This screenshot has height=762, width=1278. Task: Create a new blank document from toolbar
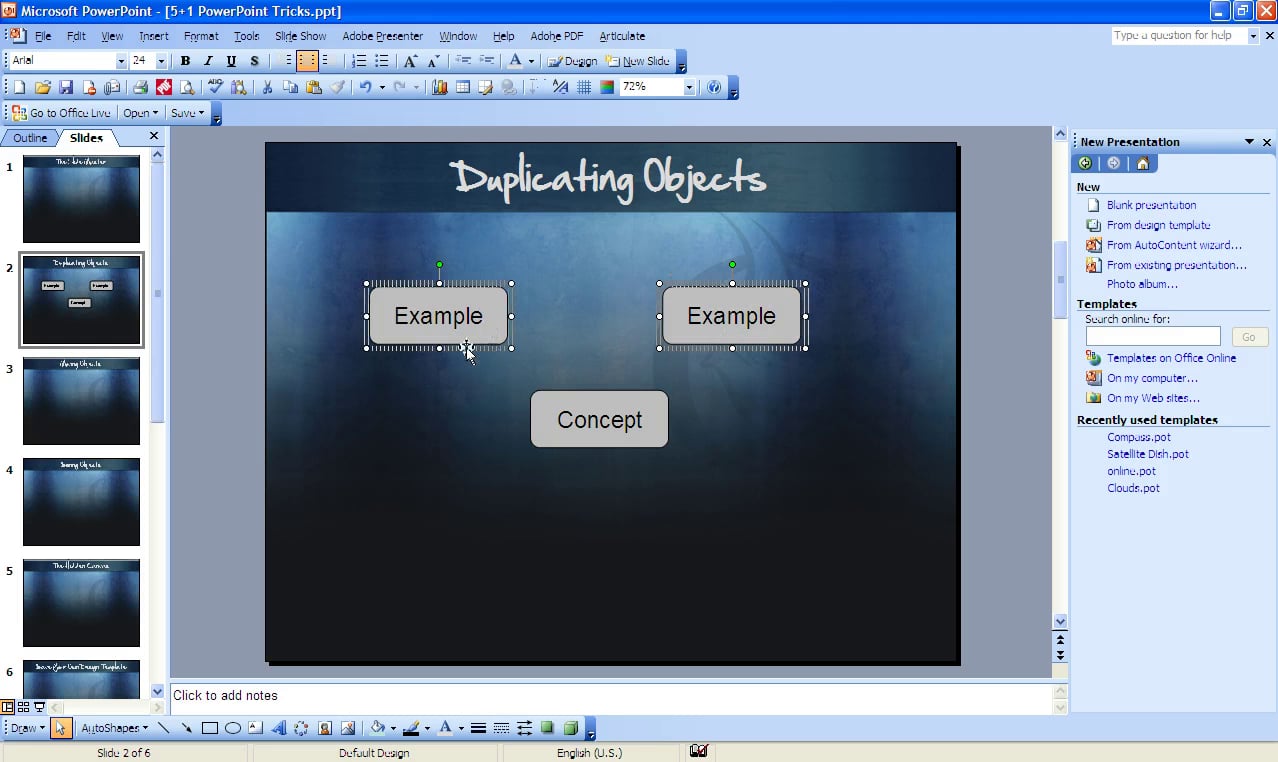coord(19,88)
